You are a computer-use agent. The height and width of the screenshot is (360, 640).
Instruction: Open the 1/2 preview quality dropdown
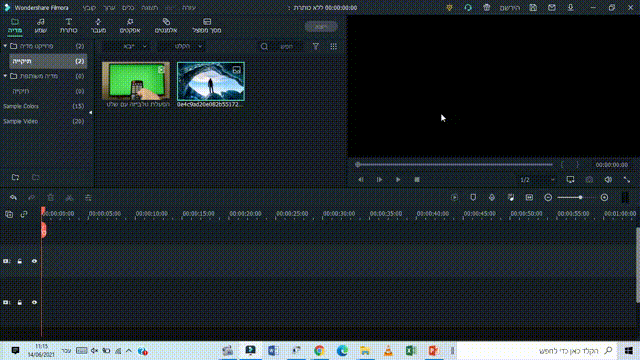pyautogui.click(x=537, y=180)
